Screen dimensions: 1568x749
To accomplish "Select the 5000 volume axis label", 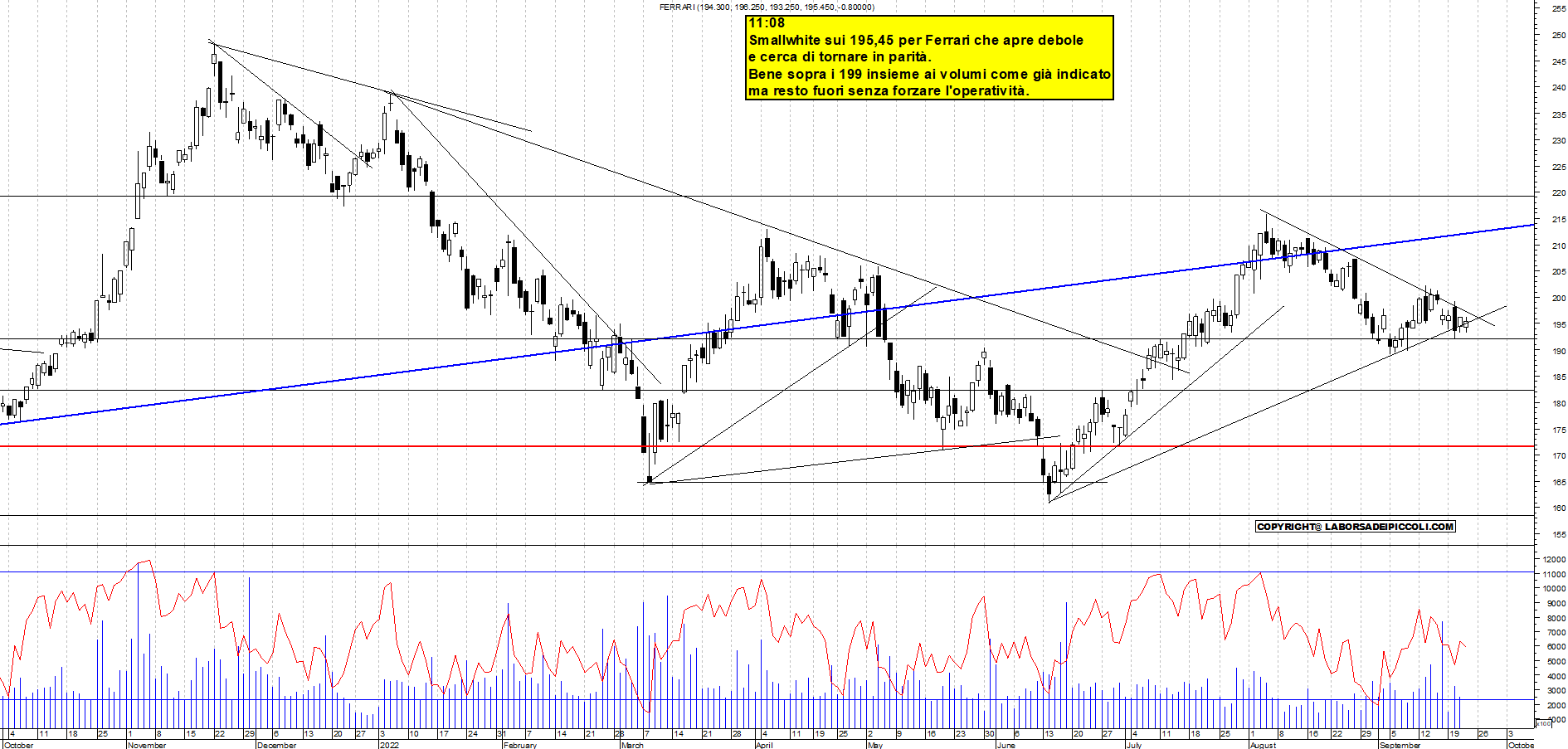I will (1556, 662).
